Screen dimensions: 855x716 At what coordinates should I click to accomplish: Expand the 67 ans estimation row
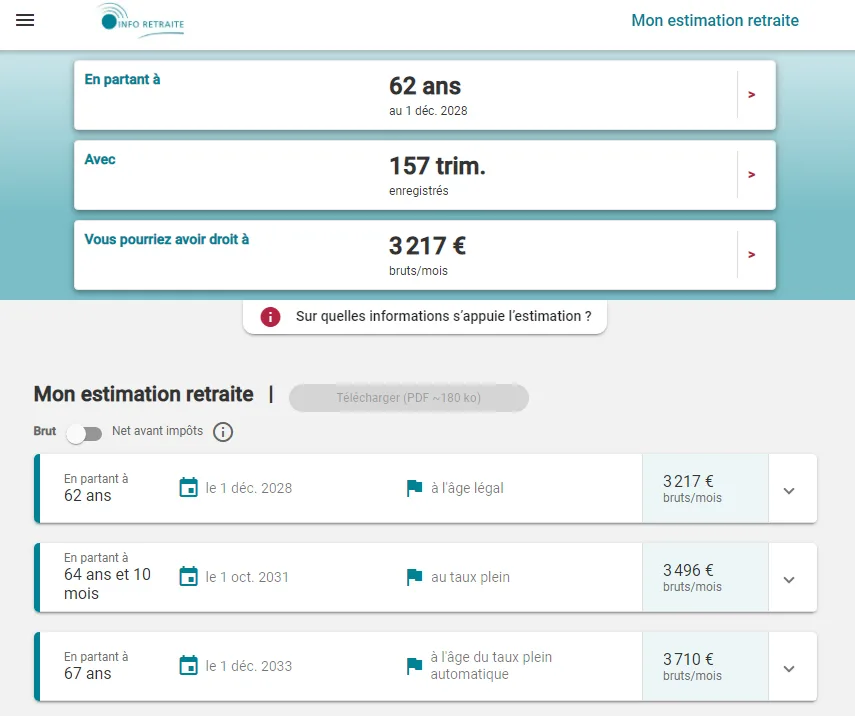click(789, 668)
